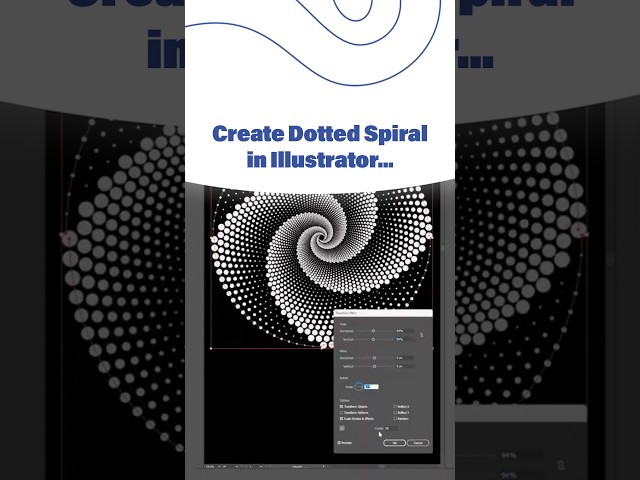Screen dimensions: 640x480
Task: Adjust the Scale Horizontal slider handle
Action: [373, 331]
